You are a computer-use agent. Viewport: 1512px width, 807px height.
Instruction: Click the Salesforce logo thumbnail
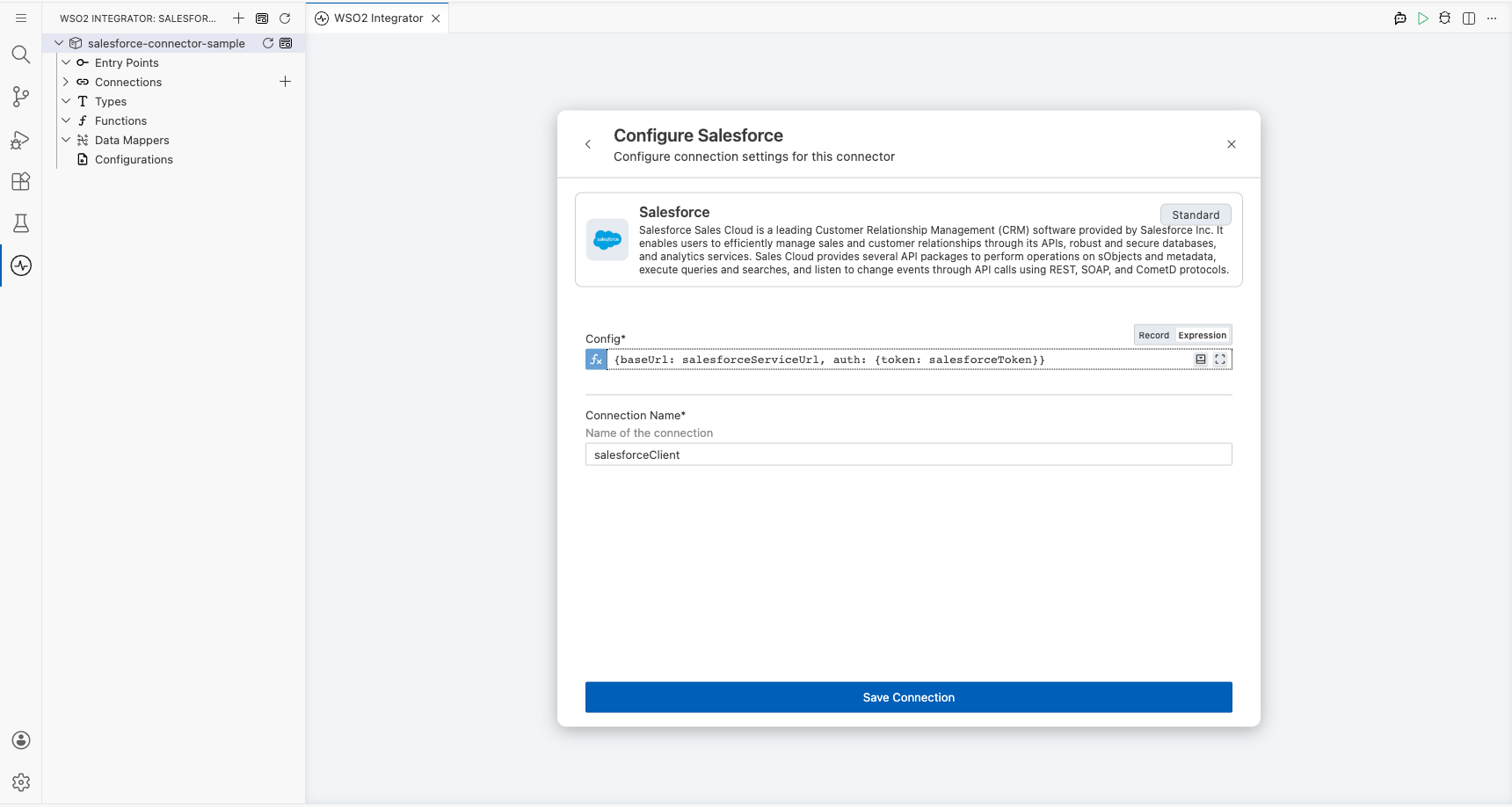[x=607, y=240]
